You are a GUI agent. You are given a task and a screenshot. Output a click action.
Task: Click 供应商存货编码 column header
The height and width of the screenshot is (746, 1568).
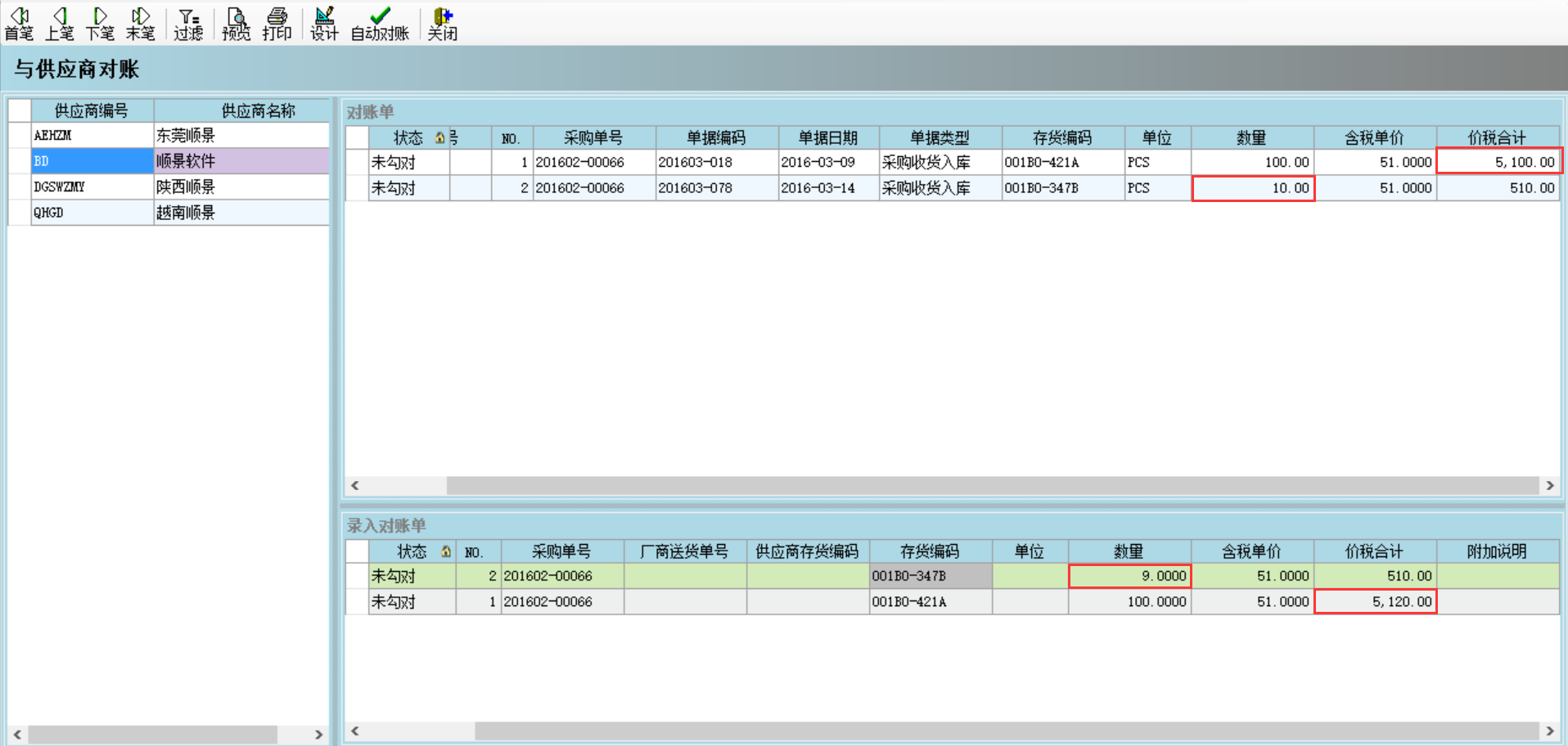(808, 551)
